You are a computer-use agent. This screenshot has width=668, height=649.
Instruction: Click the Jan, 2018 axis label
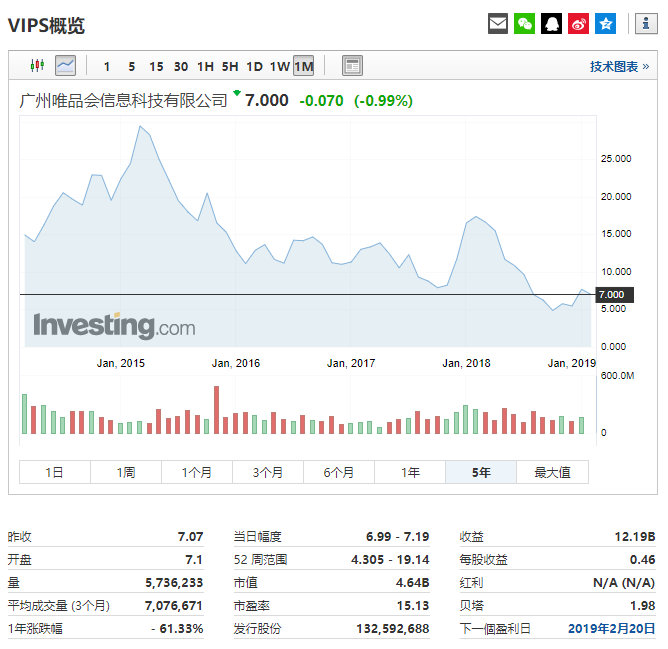pos(466,363)
